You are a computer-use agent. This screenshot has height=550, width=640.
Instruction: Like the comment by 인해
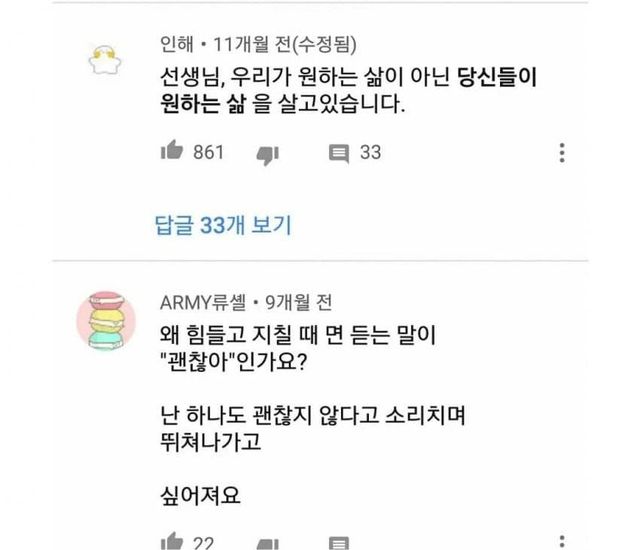(171, 150)
